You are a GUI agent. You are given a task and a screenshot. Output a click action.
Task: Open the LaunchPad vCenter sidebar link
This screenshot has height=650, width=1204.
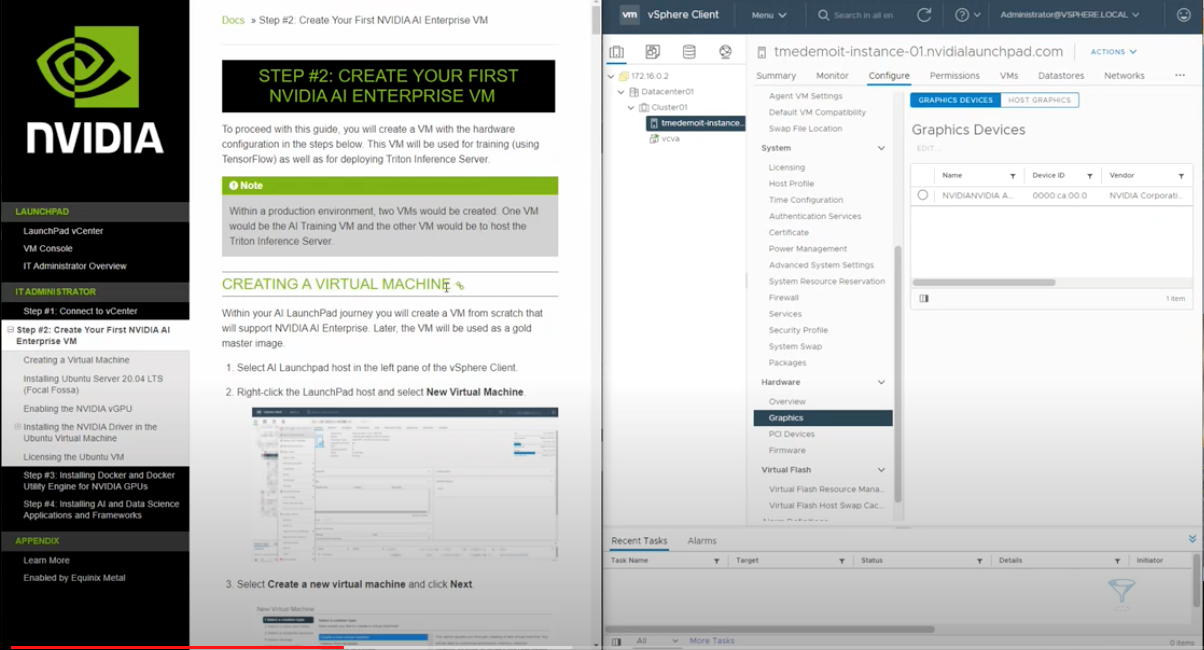pos(63,231)
